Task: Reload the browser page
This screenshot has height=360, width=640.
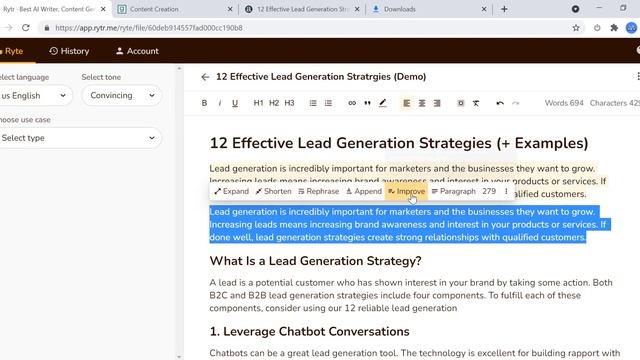Action: coord(26,28)
